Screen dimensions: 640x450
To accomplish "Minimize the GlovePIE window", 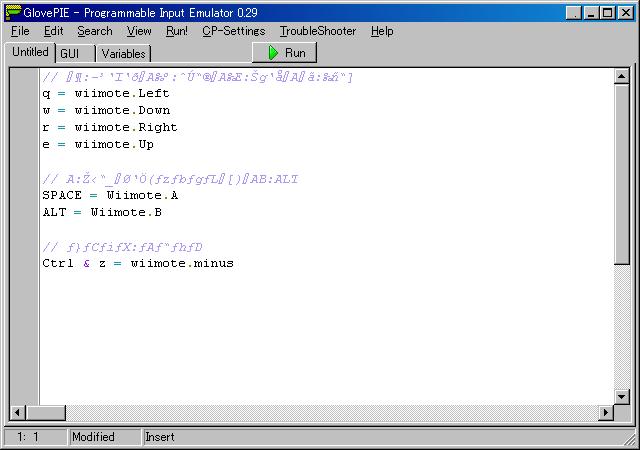I will pos(591,13).
